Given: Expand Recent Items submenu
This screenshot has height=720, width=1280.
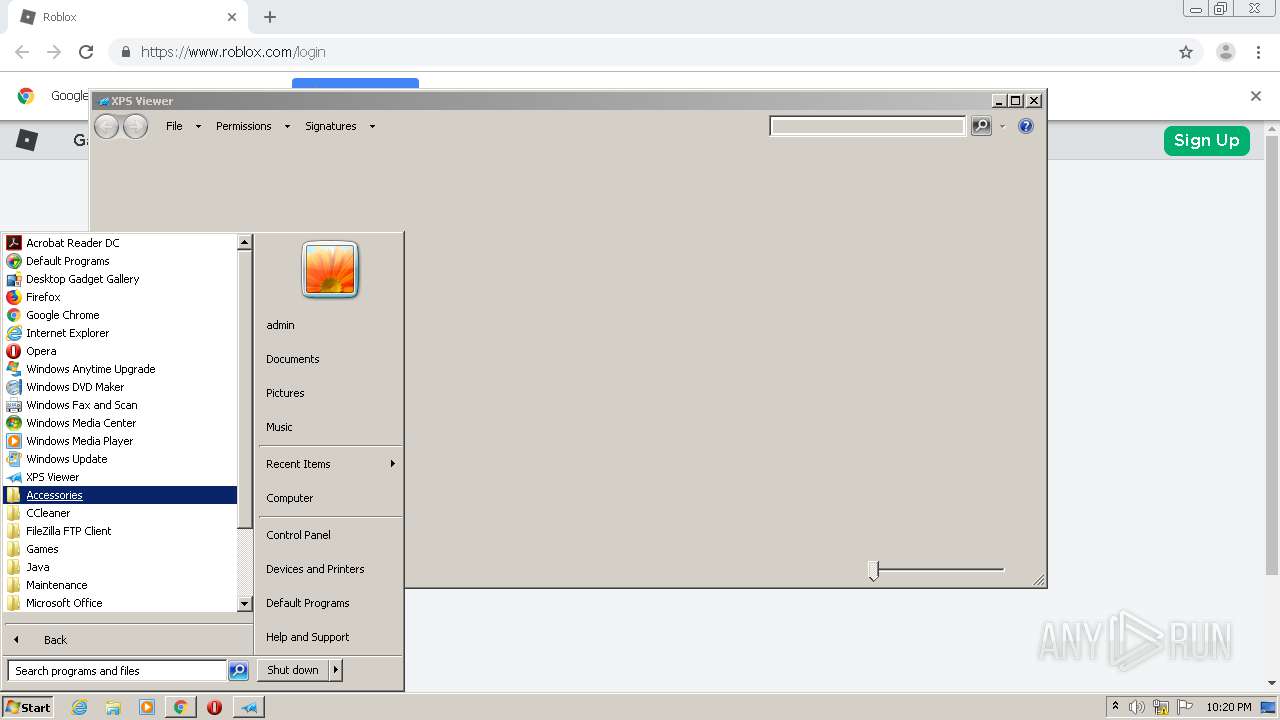Looking at the screenshot, I should 330,464.
